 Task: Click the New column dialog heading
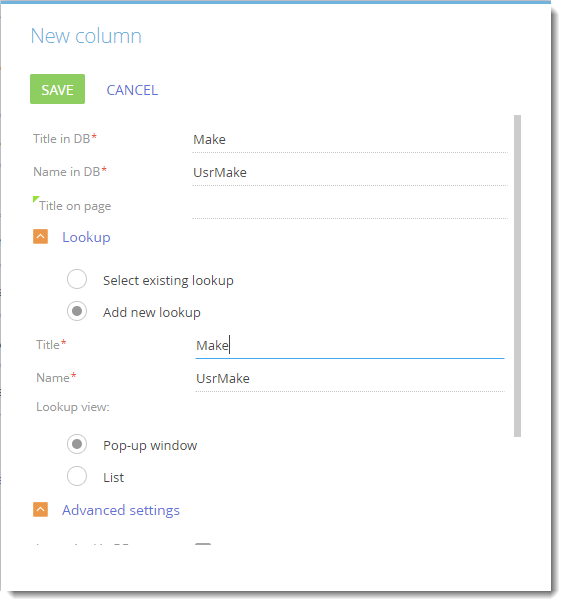pos(86,36)
